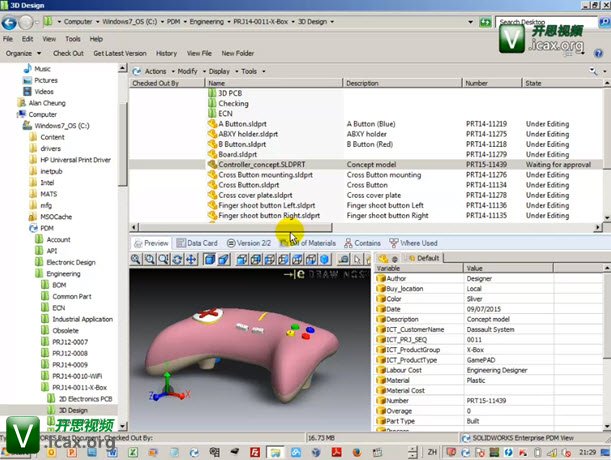Open the Actions dropdown menu

click(x=153, y=72)
